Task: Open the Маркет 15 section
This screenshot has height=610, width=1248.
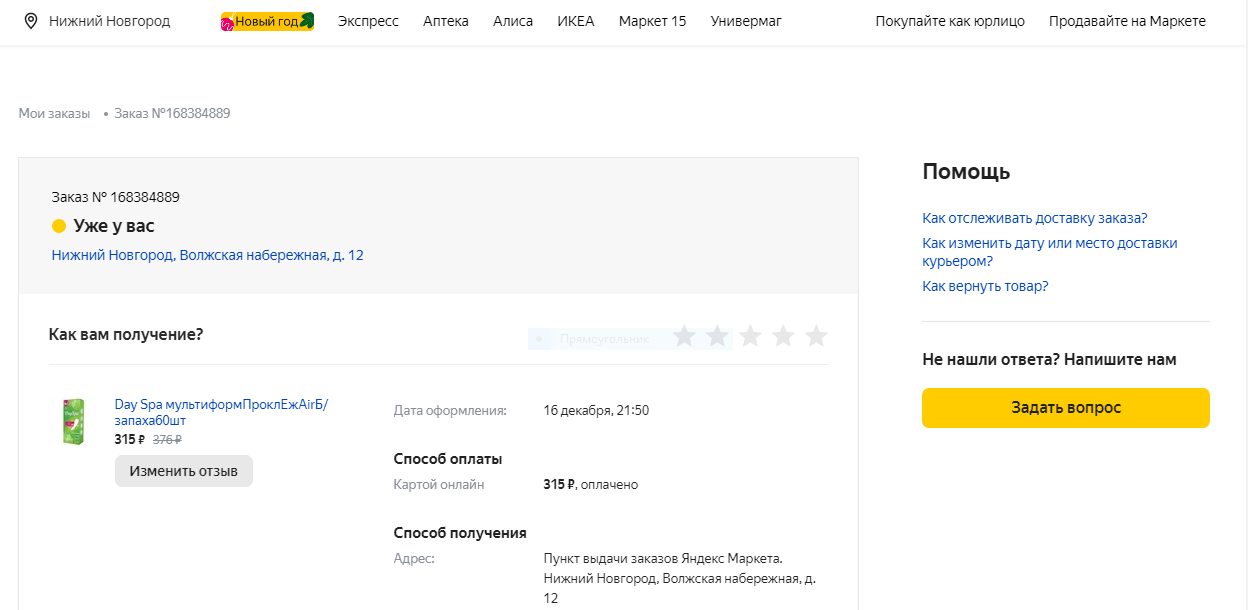Action: (651, 20)
